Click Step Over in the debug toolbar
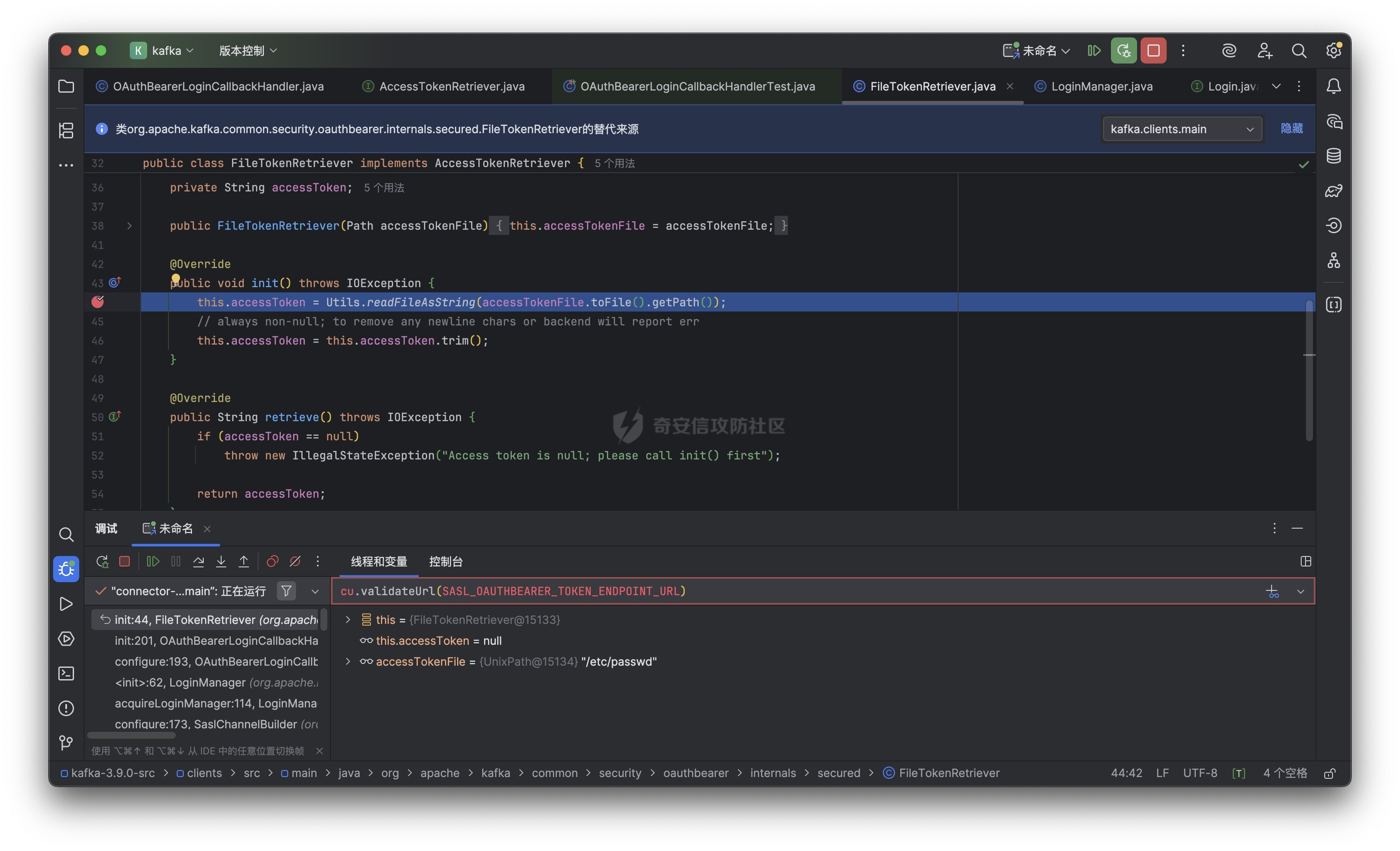Viewport: 1400px width, 851px height. [199, 562]
